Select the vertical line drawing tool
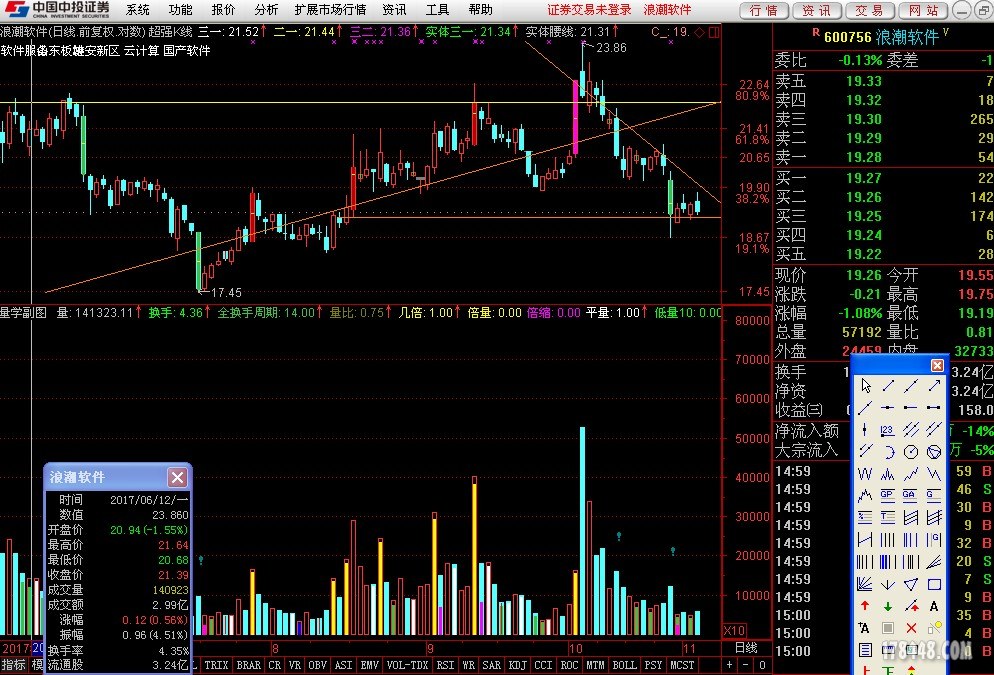This screenshot has width=994, height=675. click(865, 430)
